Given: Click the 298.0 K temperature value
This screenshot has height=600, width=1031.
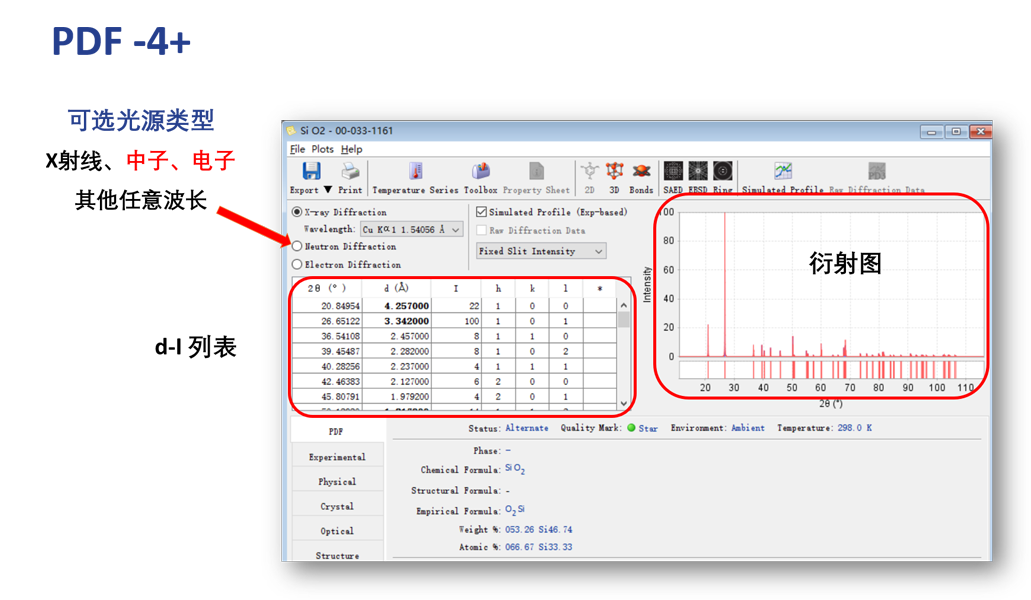Looking at the screenshot, I should click(x=855, y=428).
